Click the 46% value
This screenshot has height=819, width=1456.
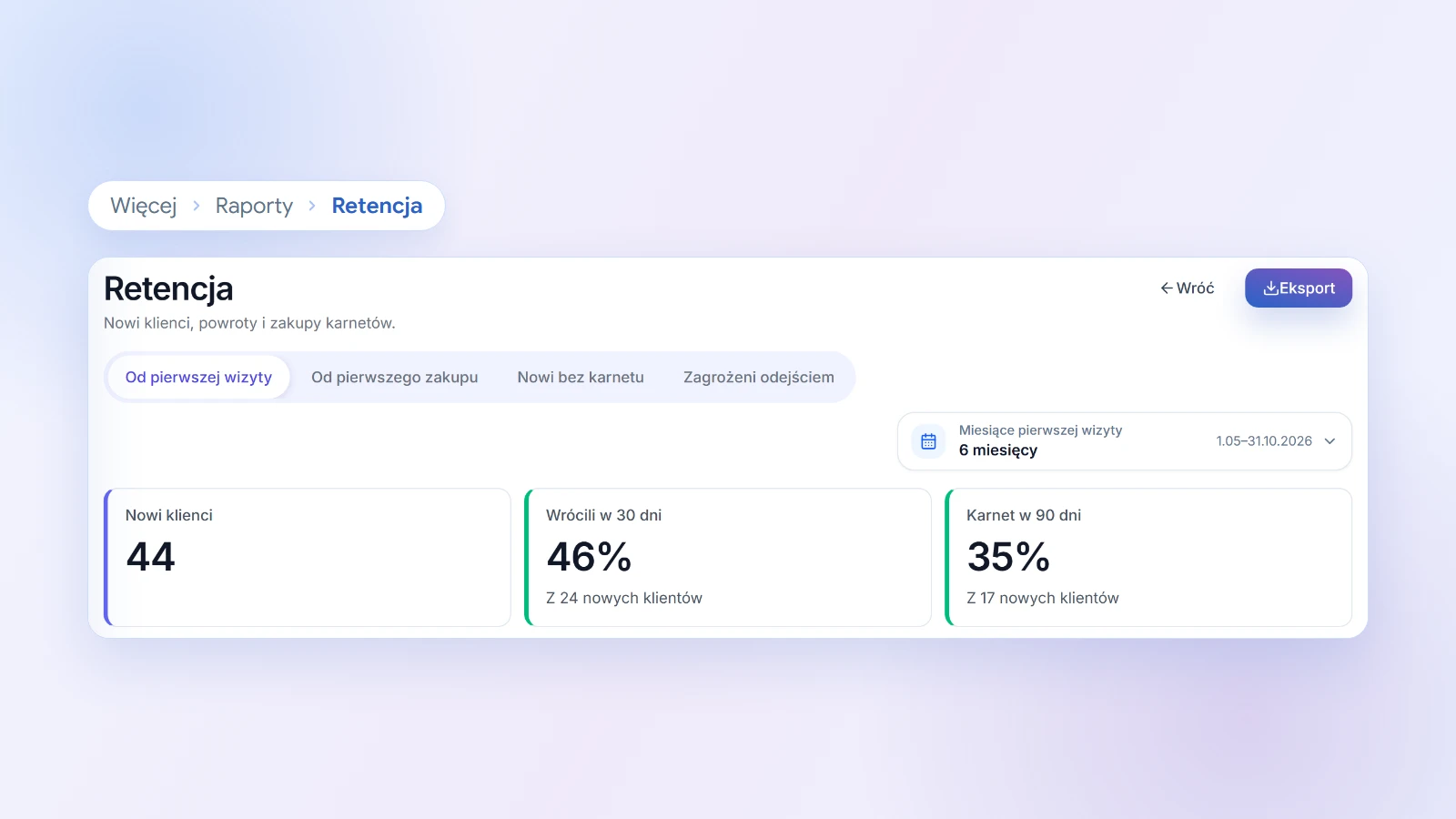[589, 557]
